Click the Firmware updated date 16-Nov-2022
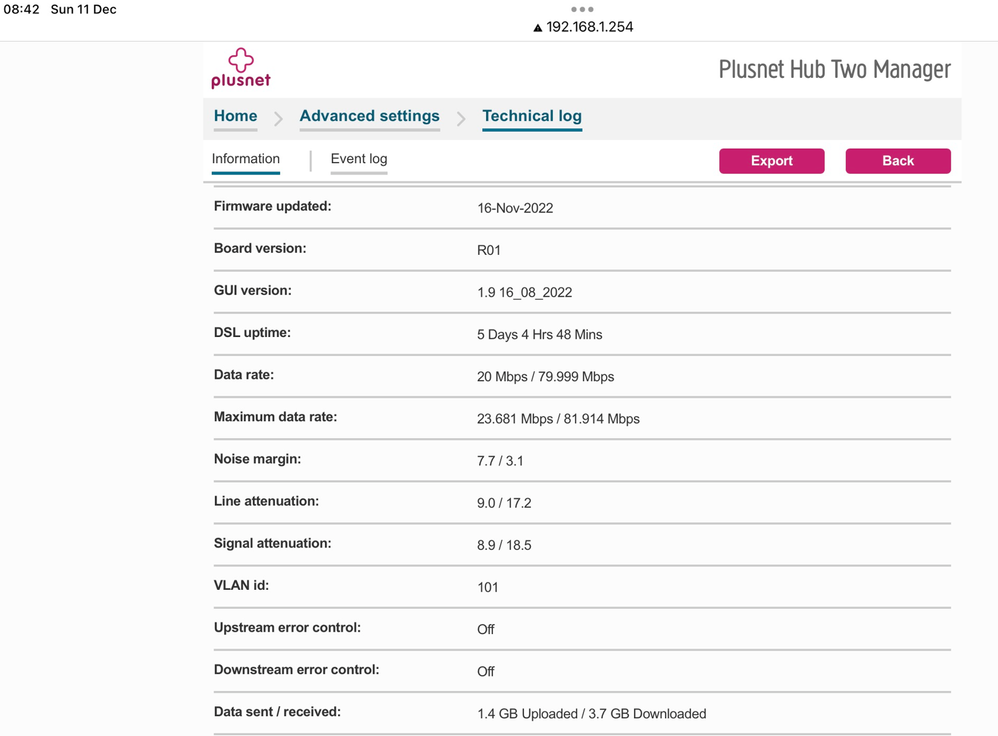998x736 pixels. (515, 208)
